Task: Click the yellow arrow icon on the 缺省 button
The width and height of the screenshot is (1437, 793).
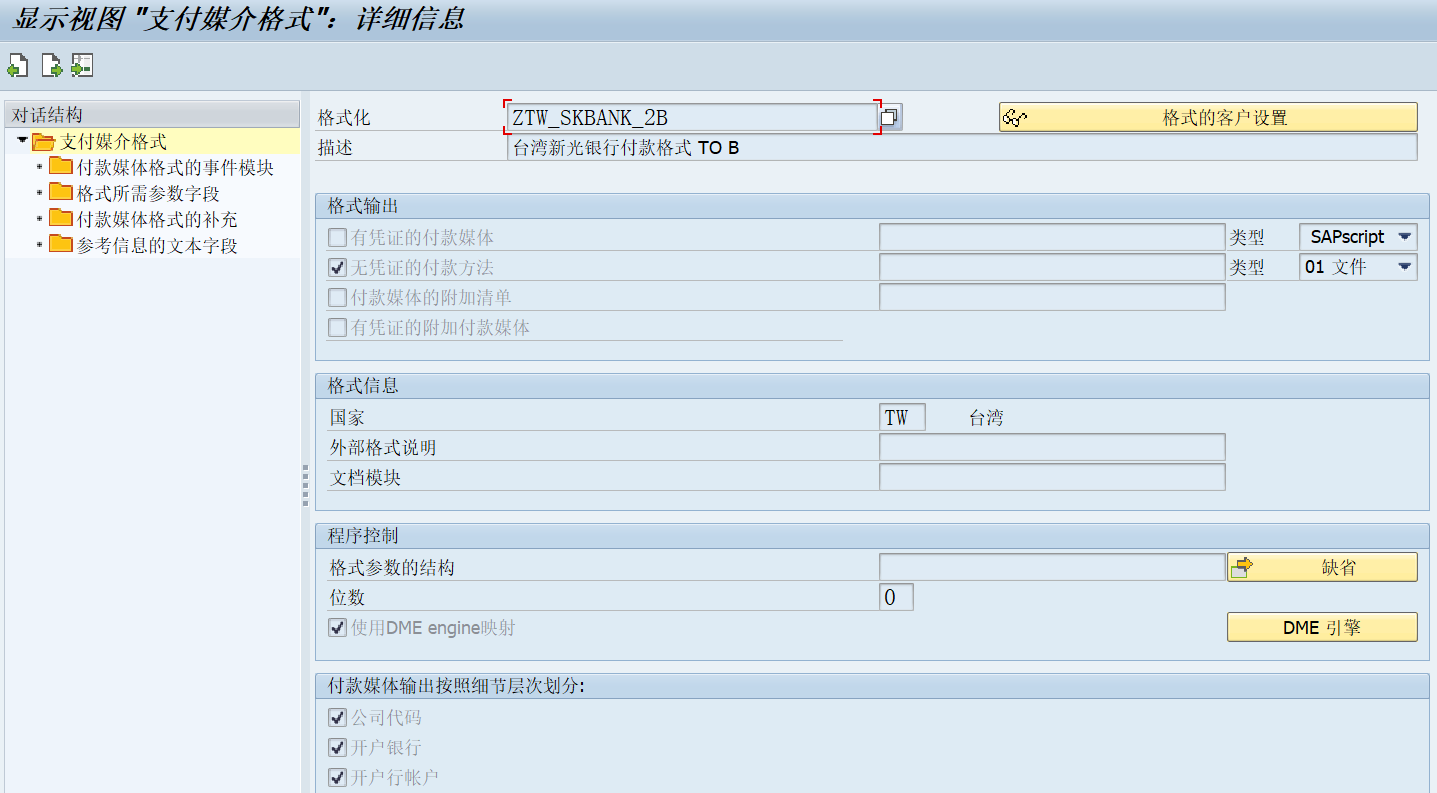Action: point(1243,566)
